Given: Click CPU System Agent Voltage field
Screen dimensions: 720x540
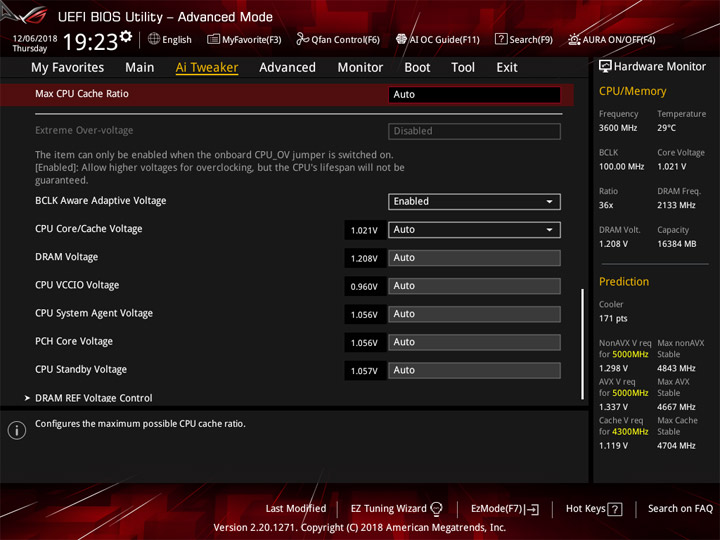Looking at the screenshot, I should [474, 314].
